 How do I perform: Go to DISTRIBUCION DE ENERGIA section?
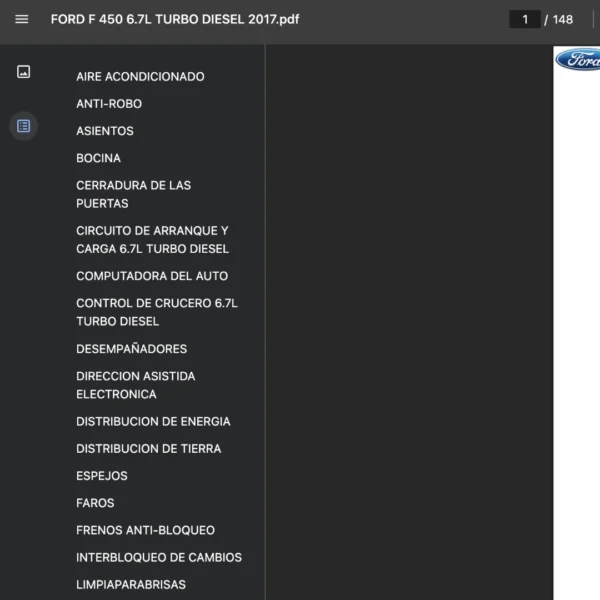pos(153,422)
